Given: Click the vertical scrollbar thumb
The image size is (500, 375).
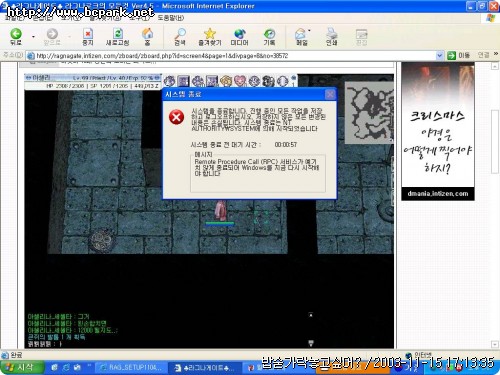Looking at the screenshot, I should point(495,142).
